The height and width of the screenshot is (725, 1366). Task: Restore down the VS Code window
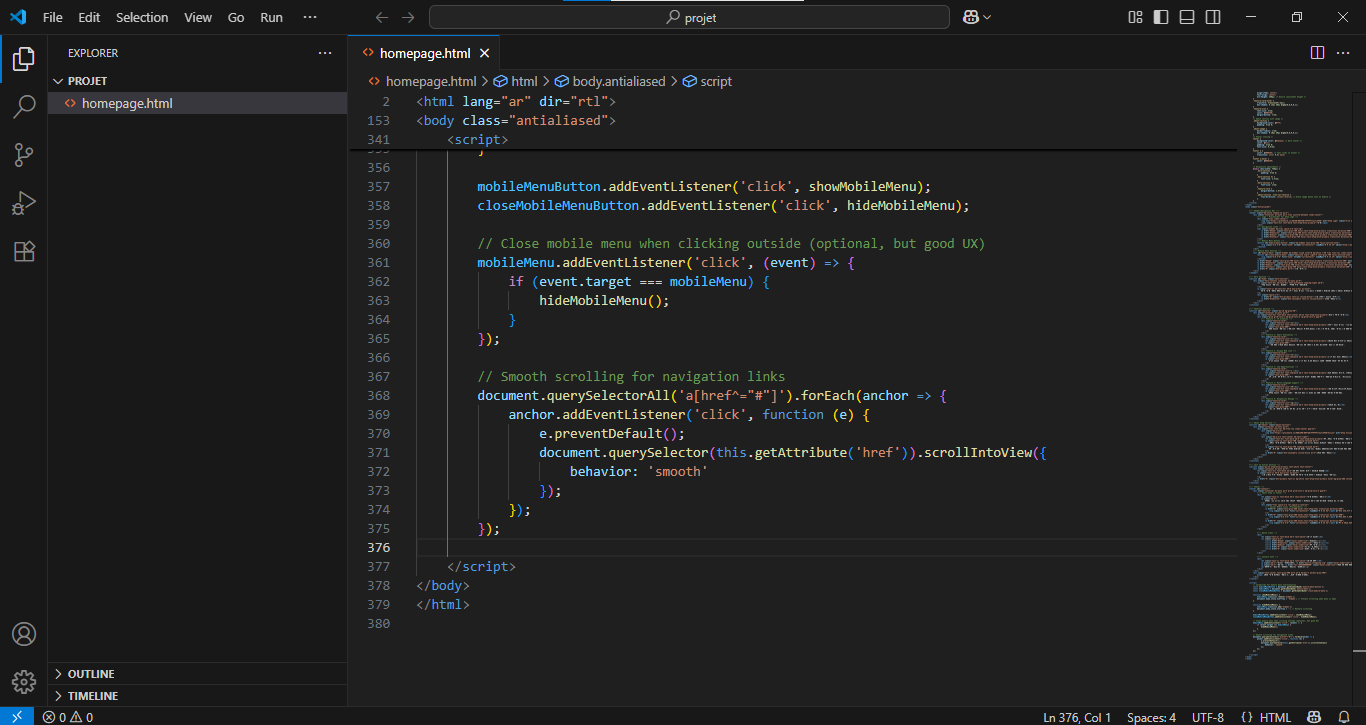pyautogui.click(x=1297, y=17)
